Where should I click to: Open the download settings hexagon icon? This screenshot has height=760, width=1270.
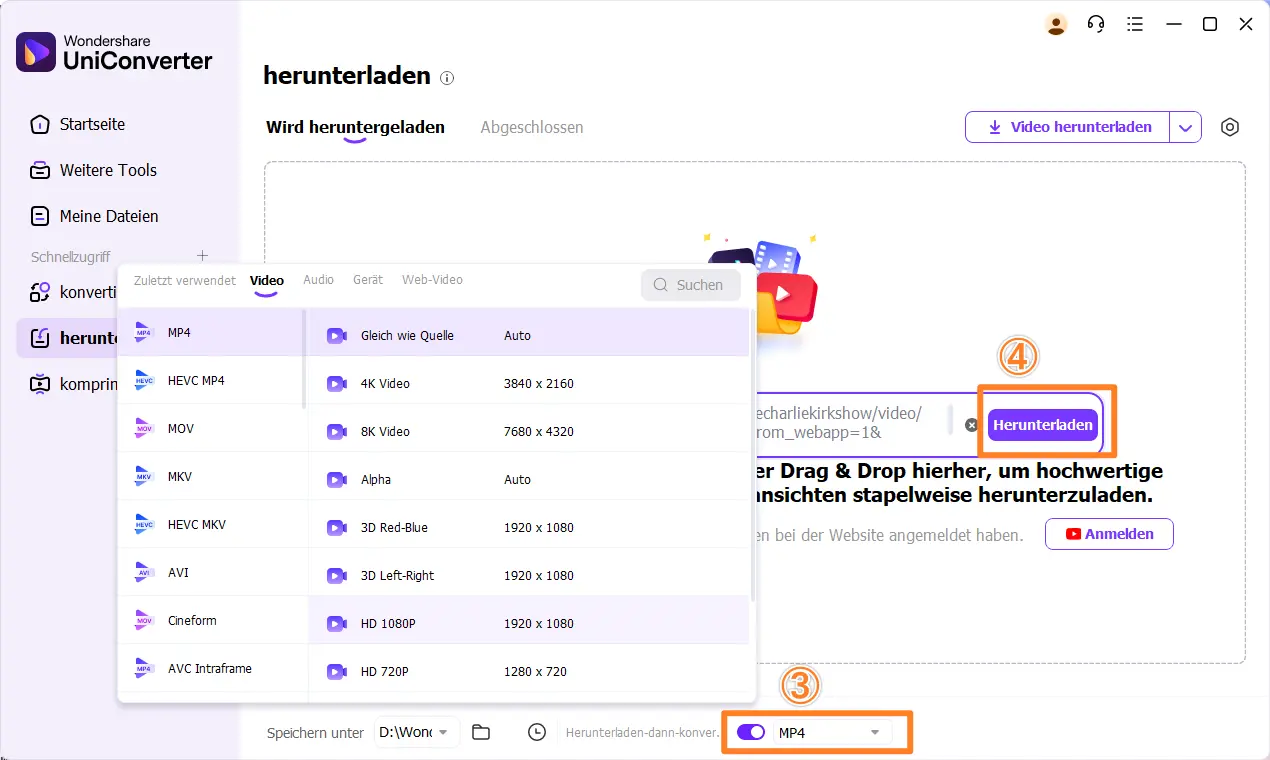pyautogui.click(x=1230, y=127)
